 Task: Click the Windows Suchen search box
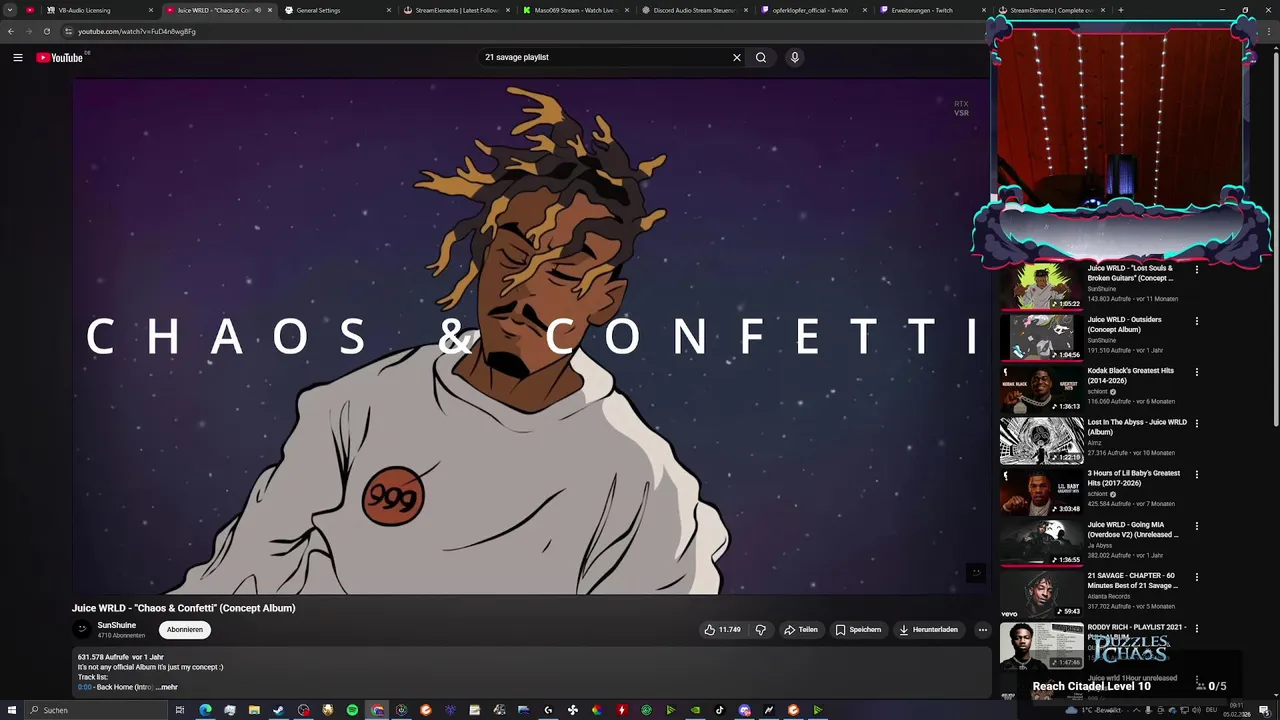(95, 710)
